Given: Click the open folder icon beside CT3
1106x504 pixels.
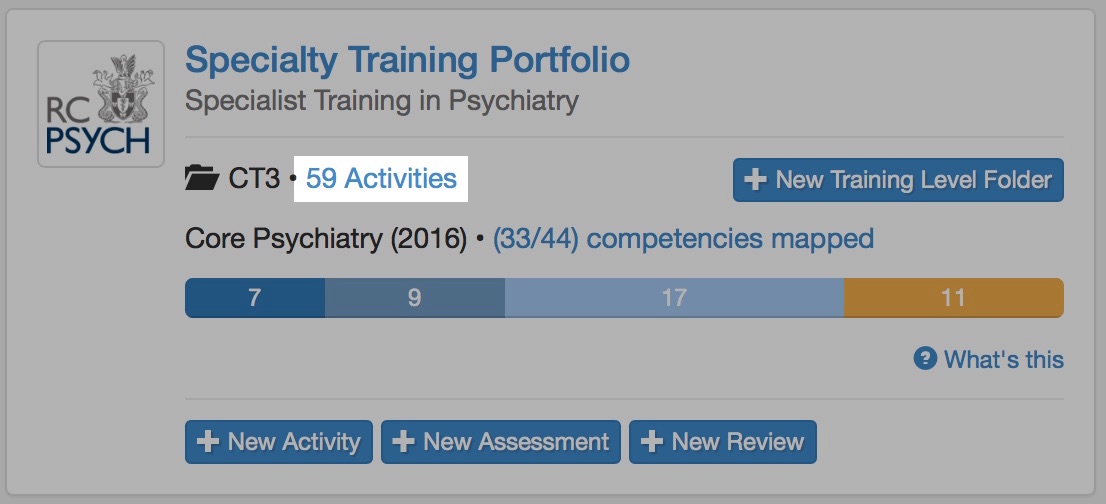Looking at the screenshot, I should click(x=203, y=180).
